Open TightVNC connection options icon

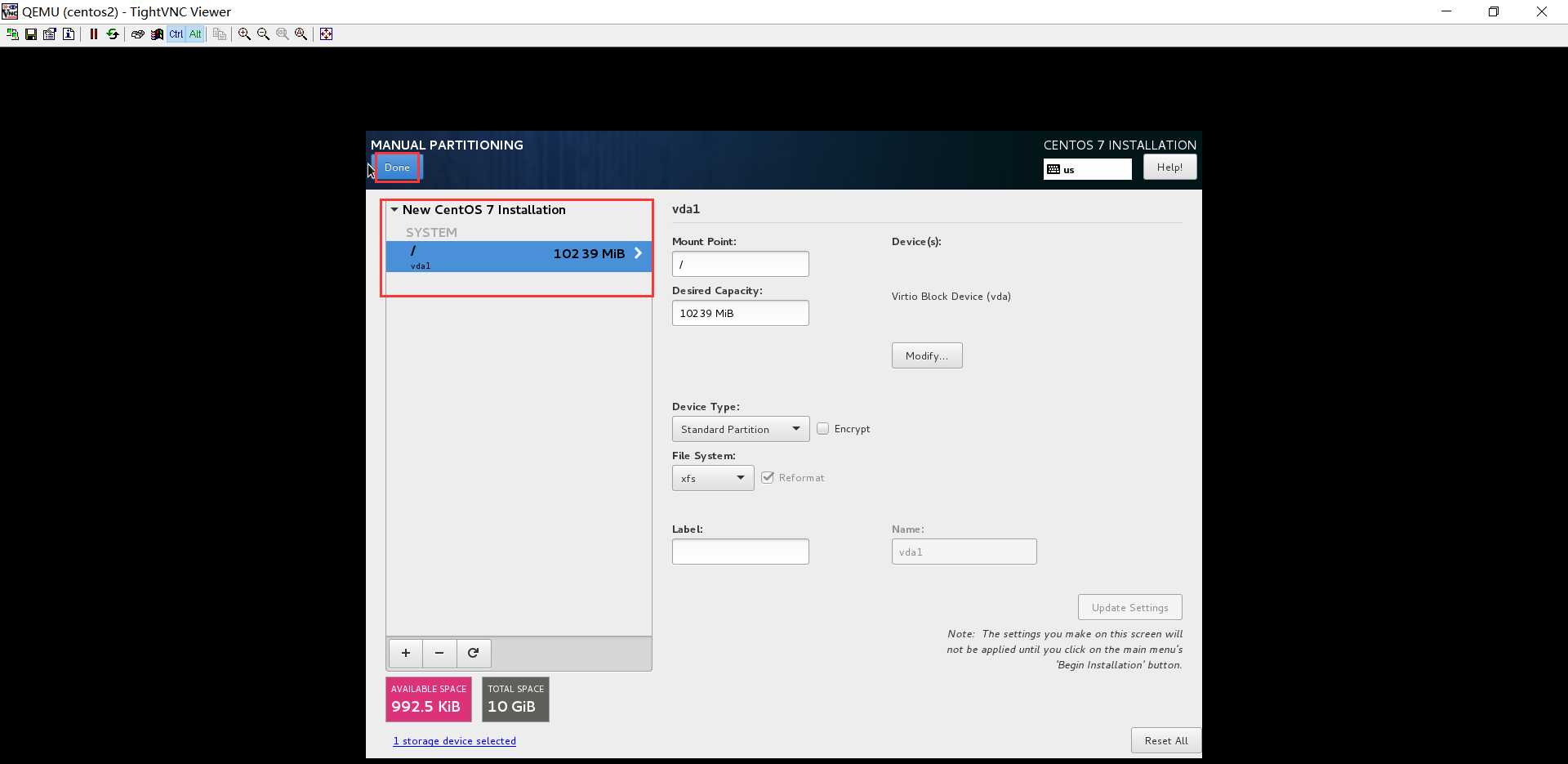(x=50, y=34)
